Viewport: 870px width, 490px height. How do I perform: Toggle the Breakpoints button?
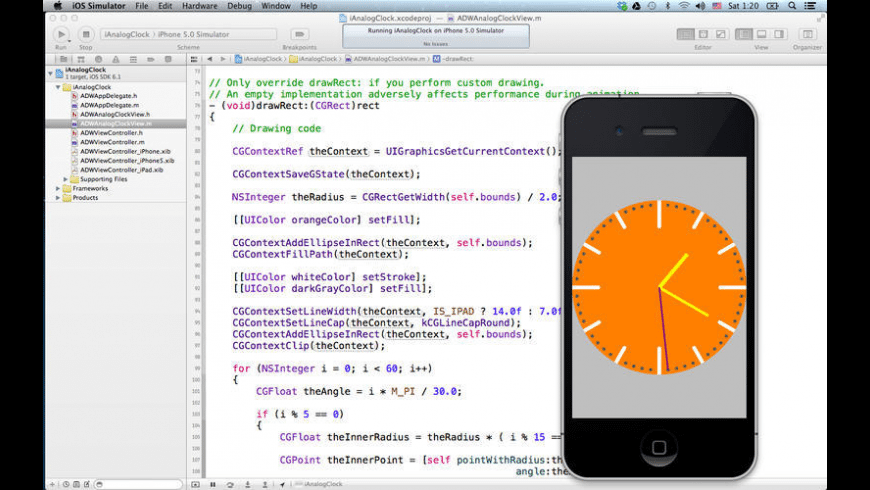click(x=299, y=34)
